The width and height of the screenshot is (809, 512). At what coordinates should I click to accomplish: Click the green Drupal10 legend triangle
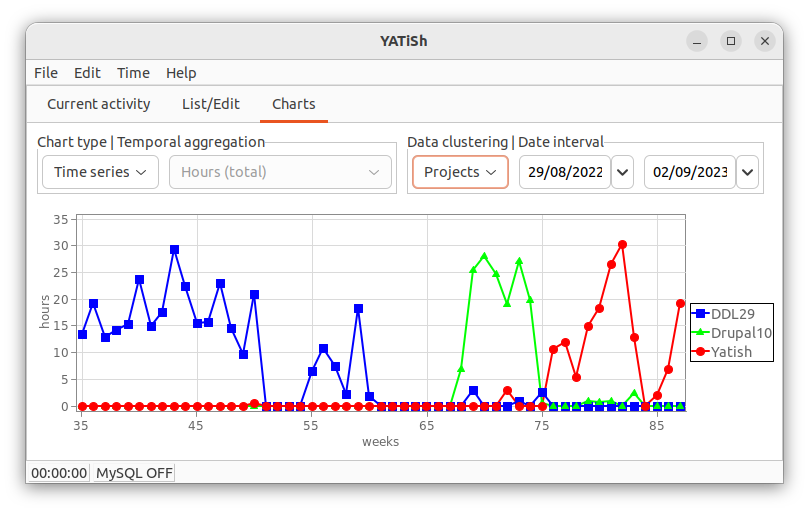pyautogui.click(x=700, y=332)
